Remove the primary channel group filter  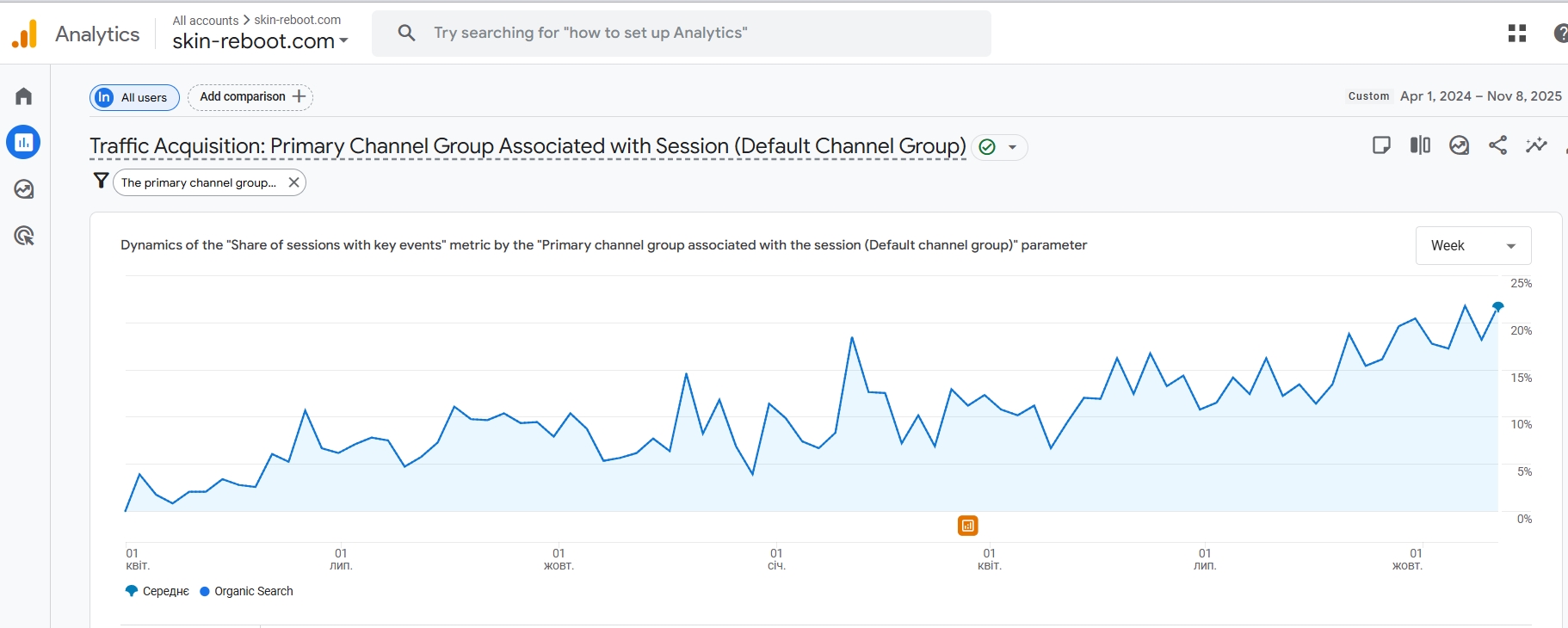coord(293,182)
